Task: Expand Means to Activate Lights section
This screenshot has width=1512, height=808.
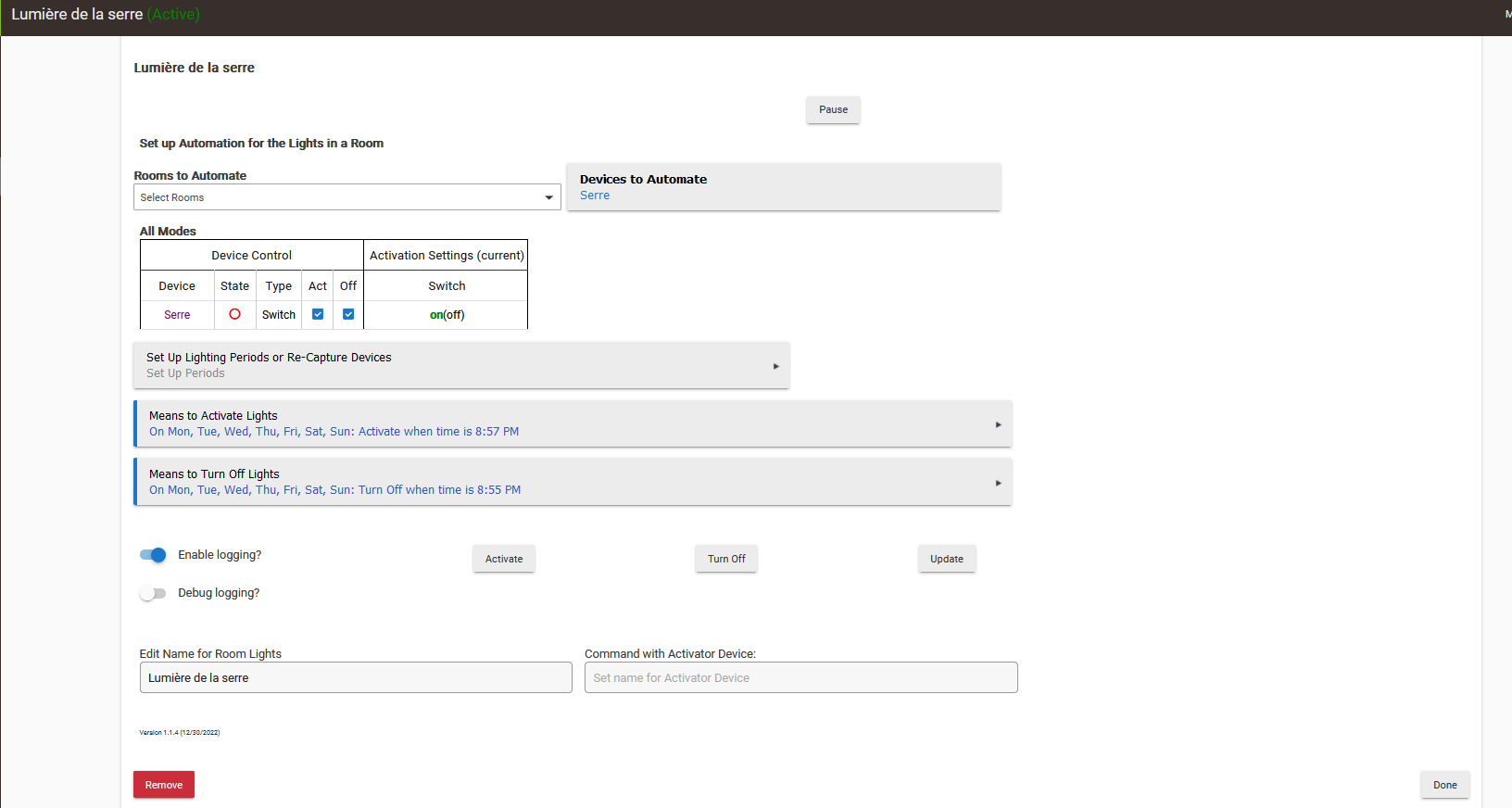Action: tap(573, 423)
